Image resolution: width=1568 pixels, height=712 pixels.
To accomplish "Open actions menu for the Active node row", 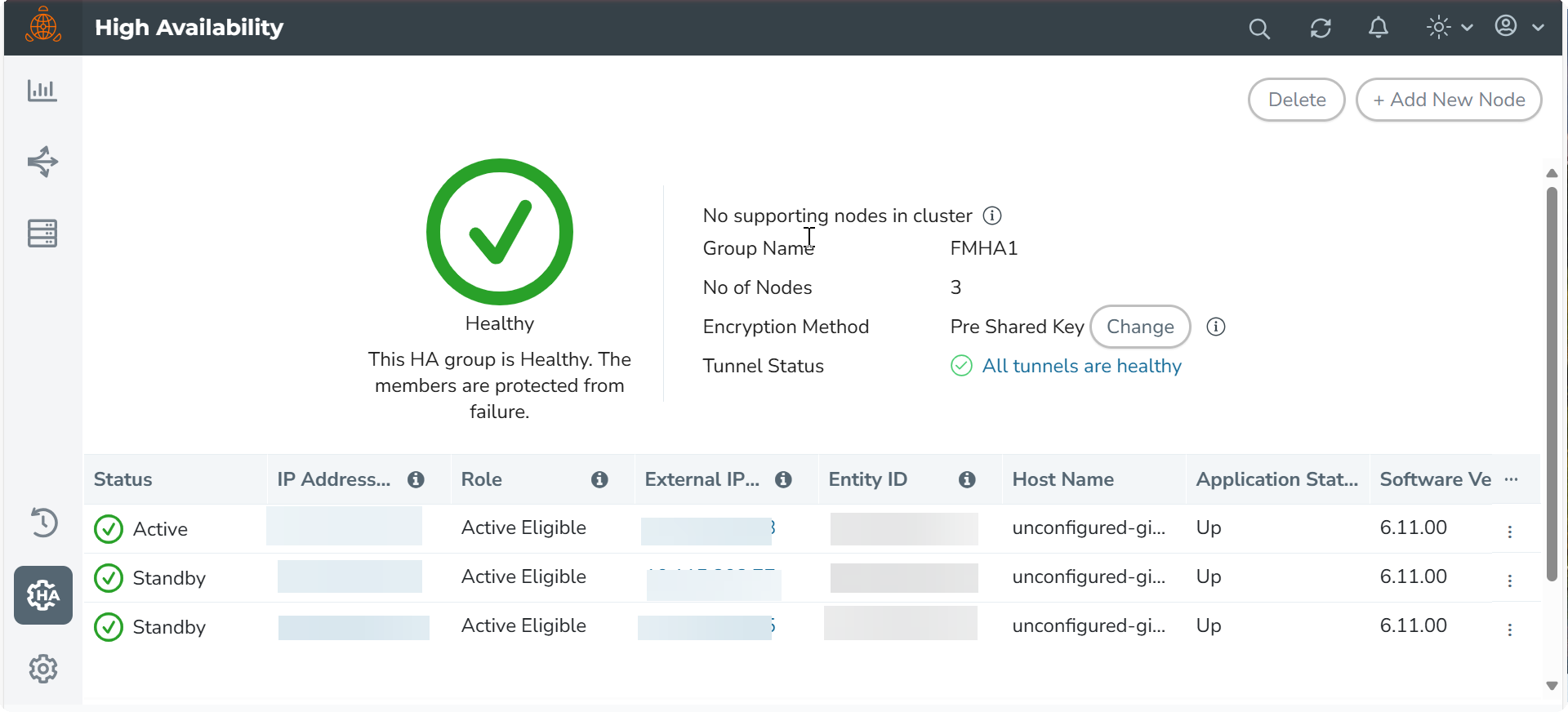I will [x=1510, y=532].
